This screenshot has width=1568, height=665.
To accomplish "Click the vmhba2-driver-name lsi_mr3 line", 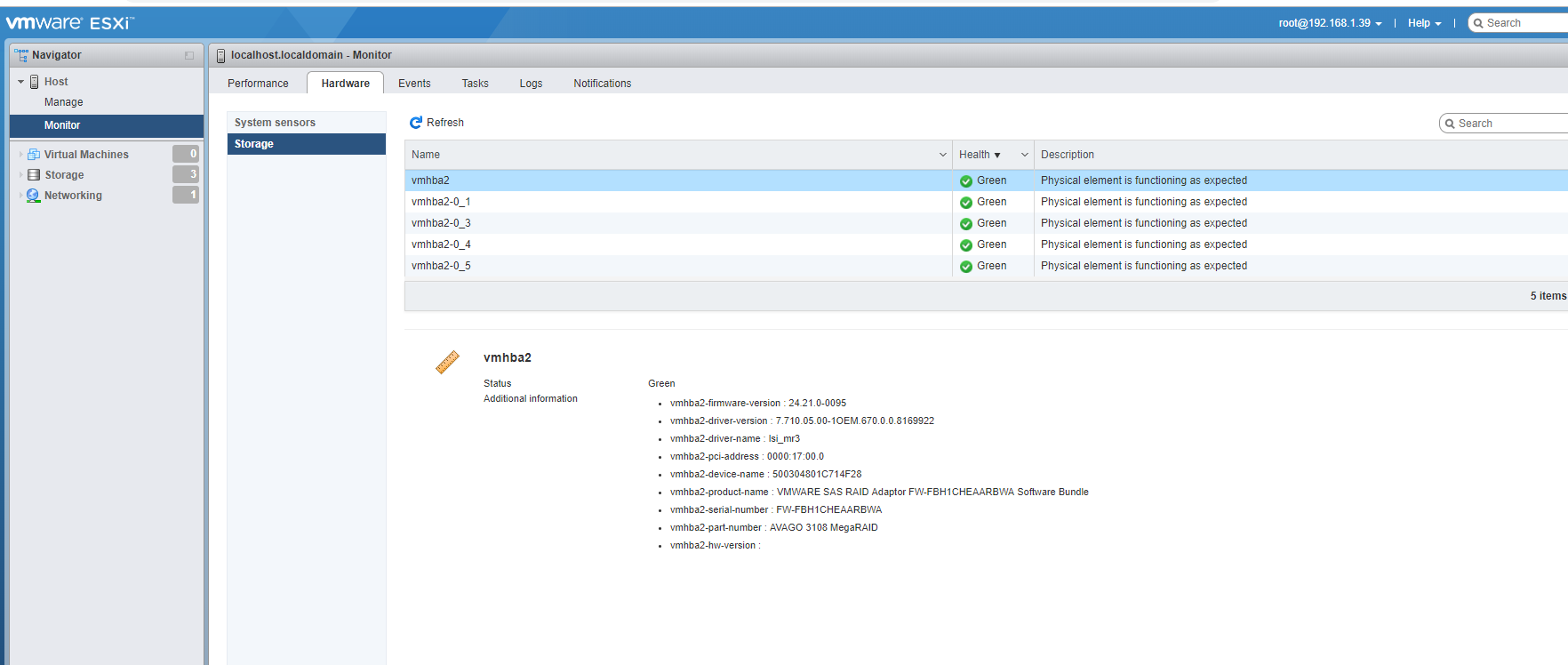I will pyautogui.click(x=735, y=439).
